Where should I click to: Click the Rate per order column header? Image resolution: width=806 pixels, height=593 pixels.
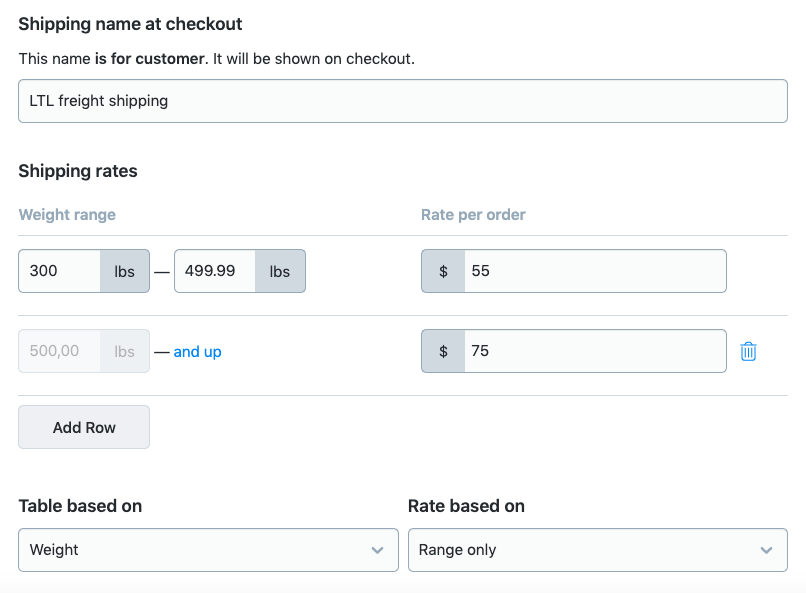coord(473,215)
